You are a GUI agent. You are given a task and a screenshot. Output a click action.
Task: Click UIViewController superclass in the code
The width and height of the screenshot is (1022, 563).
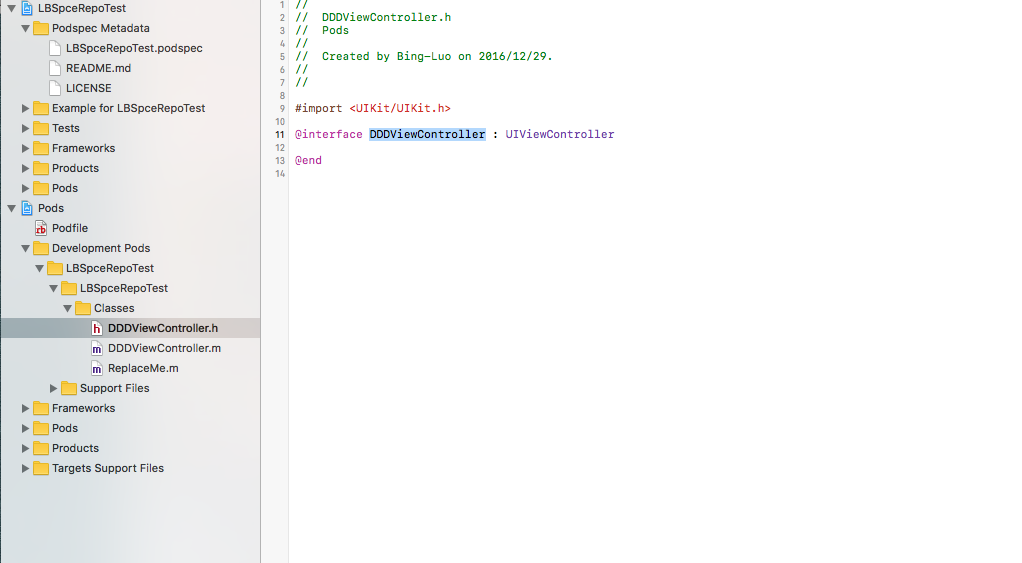[x=559, y=134]
